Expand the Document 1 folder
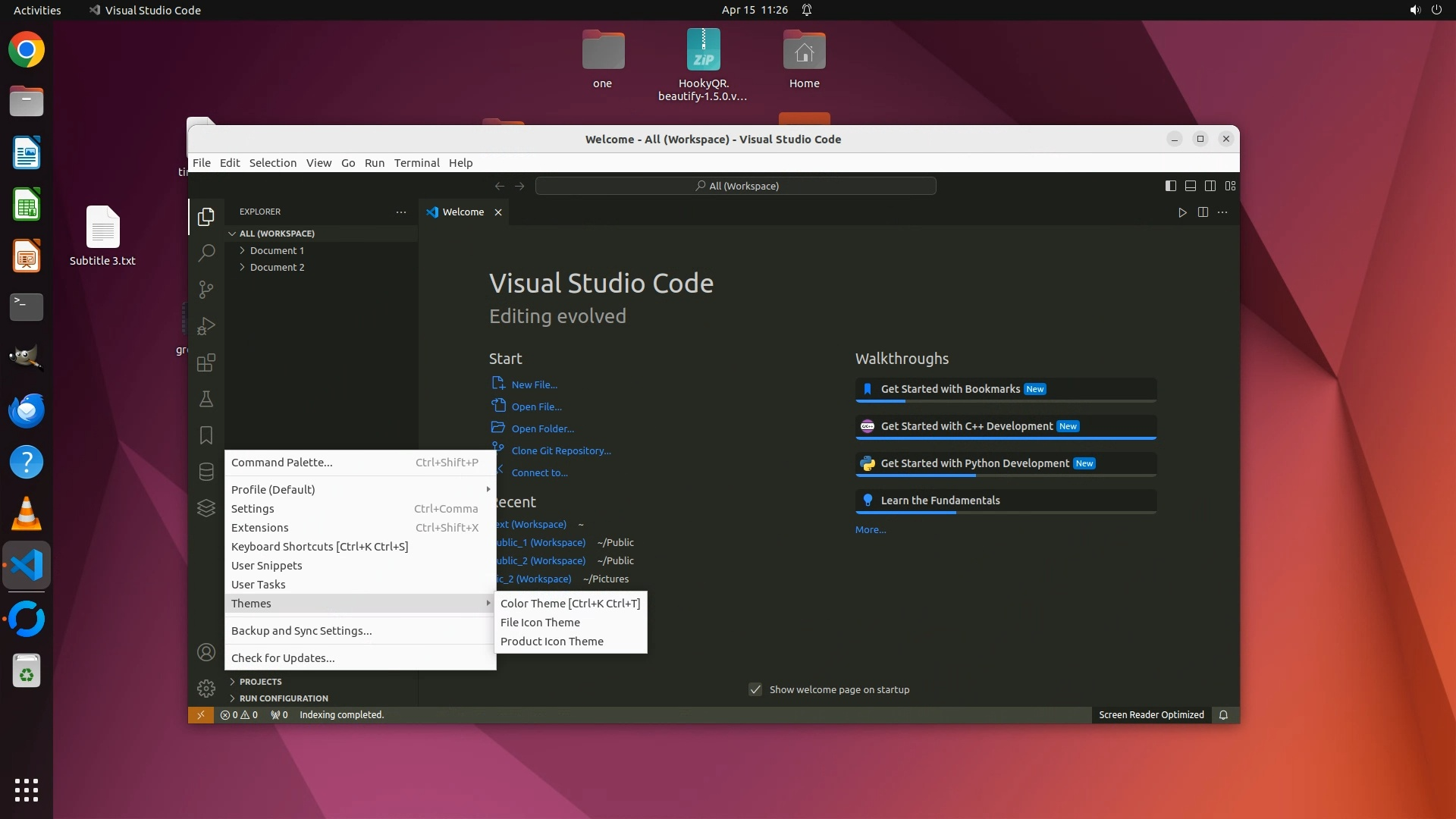Image resolution: width=1456 pixels, height=819 pixels. point(277,250)
